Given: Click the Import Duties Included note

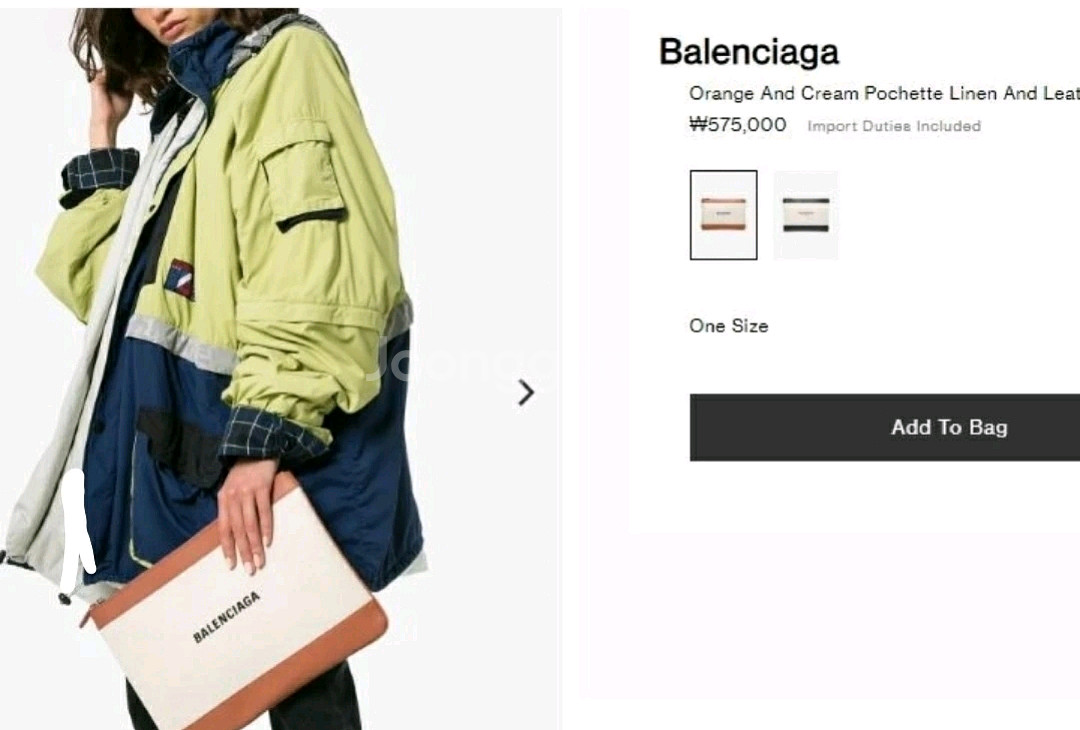Looking at the screenshot, I should 894,126.
